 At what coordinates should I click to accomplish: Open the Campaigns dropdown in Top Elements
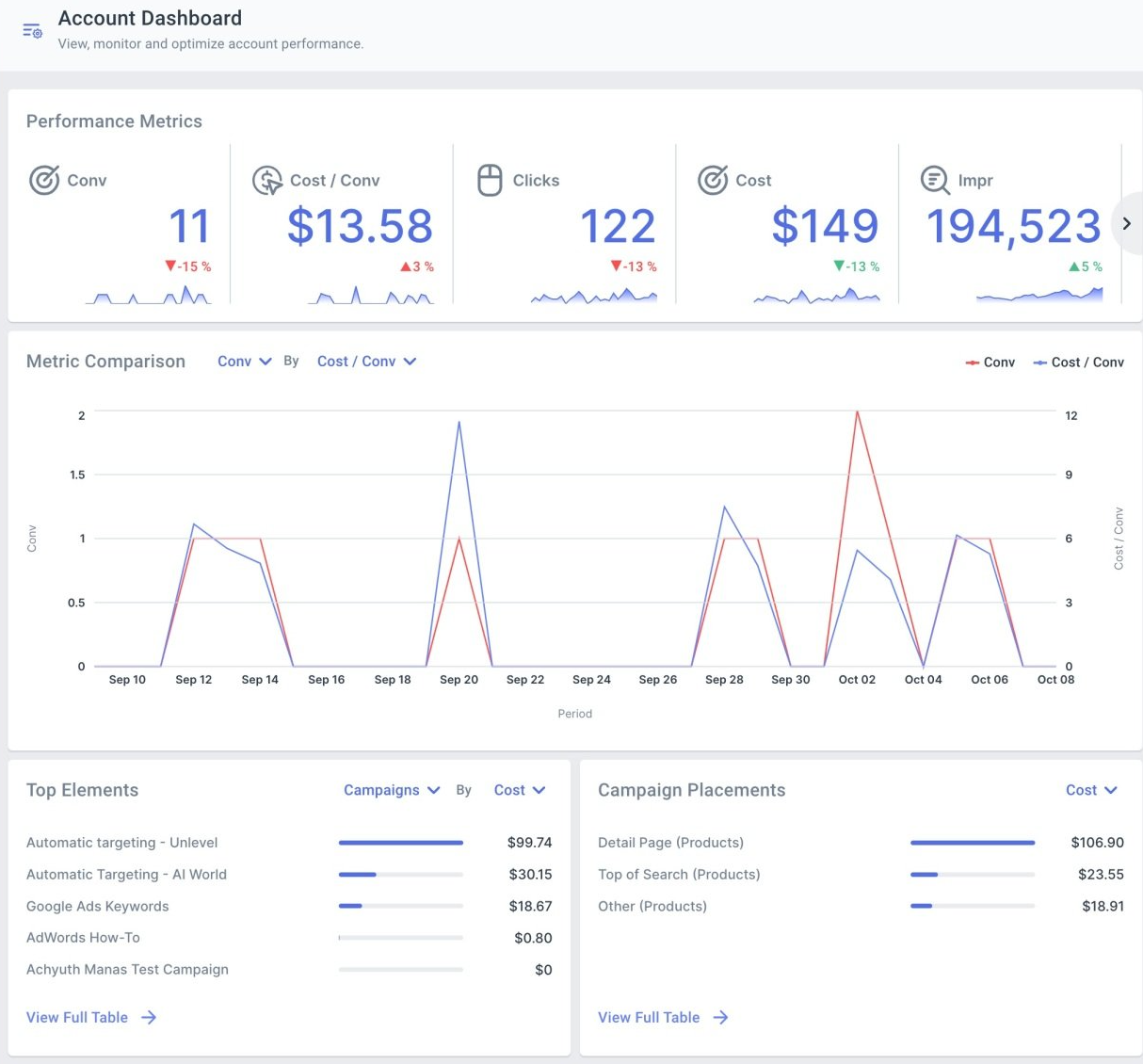(x=391, y=790)
